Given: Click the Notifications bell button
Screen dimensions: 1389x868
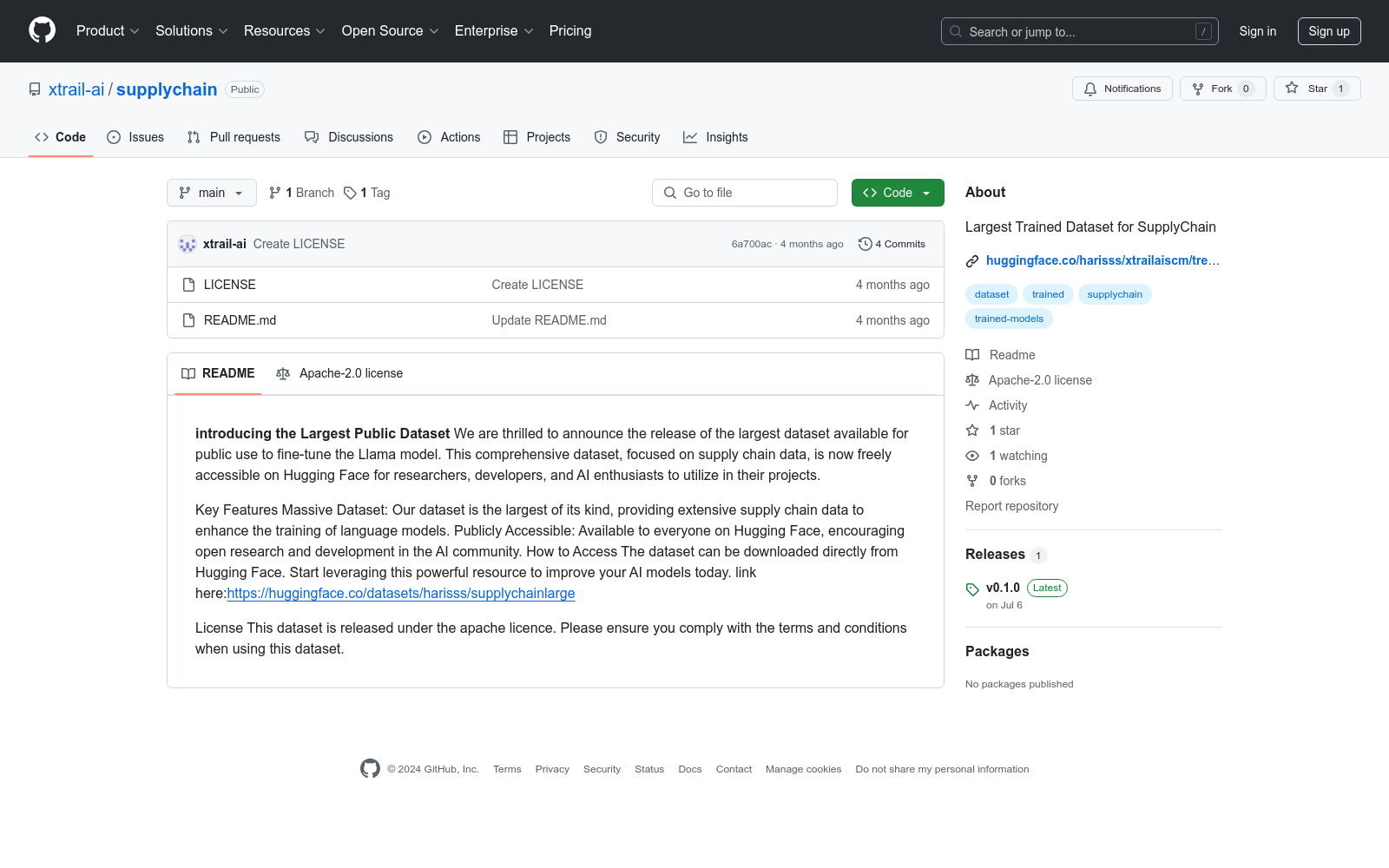Looking at the screenshot, I should coord(1122,89).
